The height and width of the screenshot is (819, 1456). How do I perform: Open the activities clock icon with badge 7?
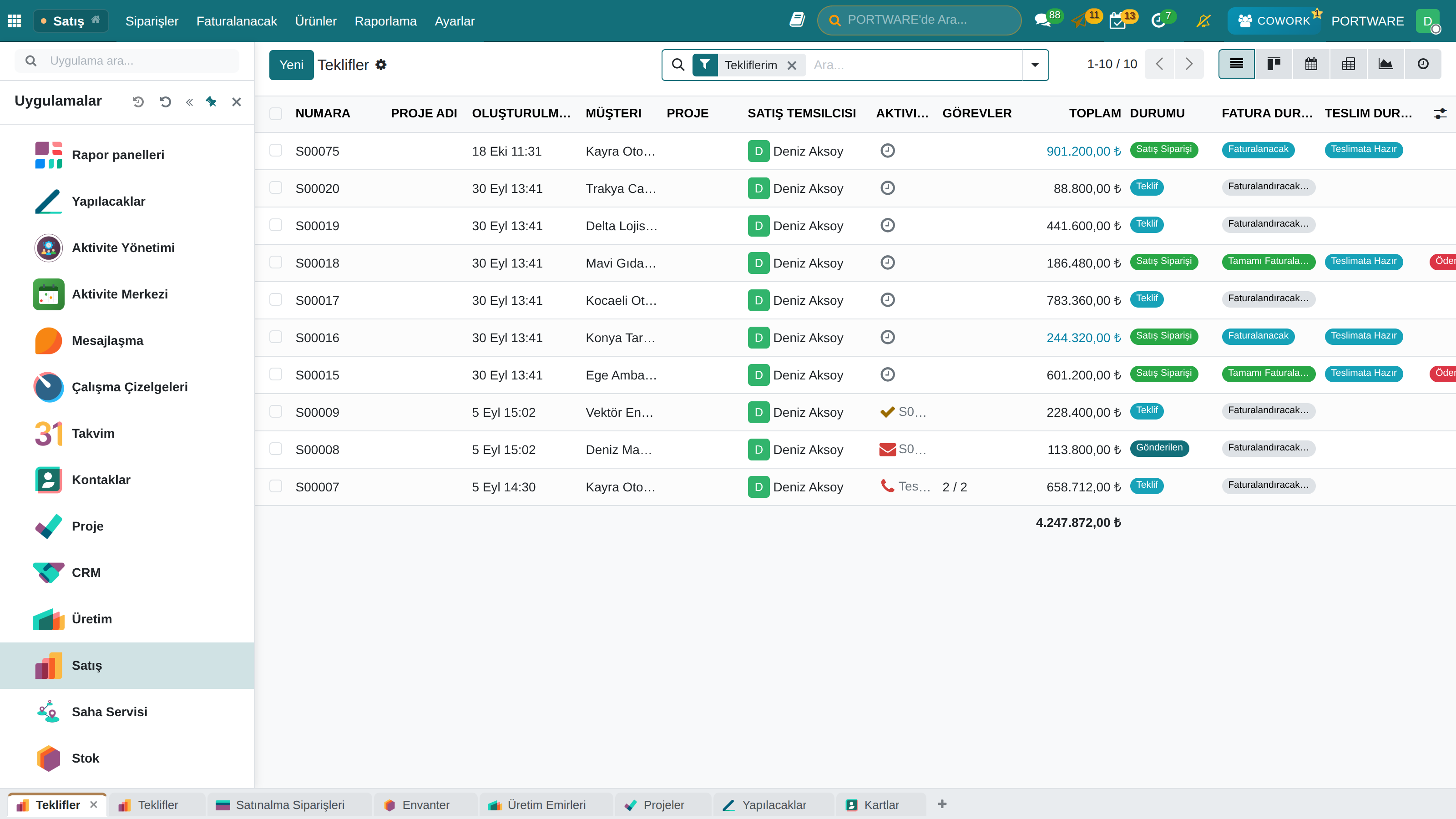tap(1158, 21)
